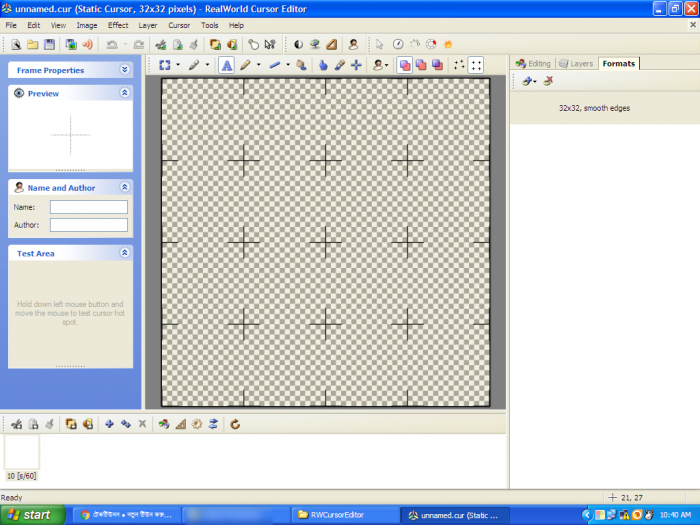
Task: Click the Author input field
Action: click(89, 225)
